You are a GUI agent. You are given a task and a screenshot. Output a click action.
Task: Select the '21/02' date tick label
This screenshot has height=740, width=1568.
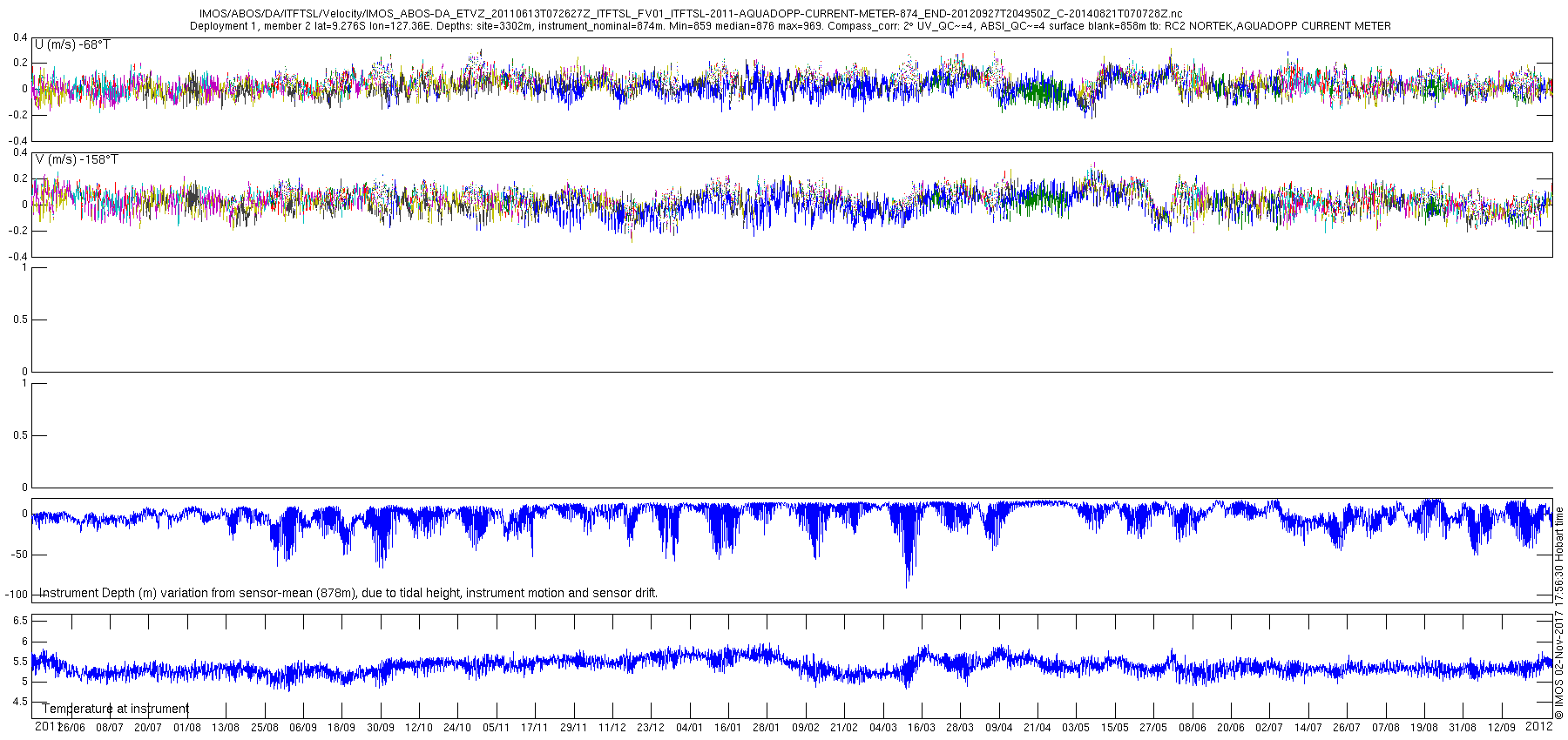pyautogui.click(x=844, y=728)
